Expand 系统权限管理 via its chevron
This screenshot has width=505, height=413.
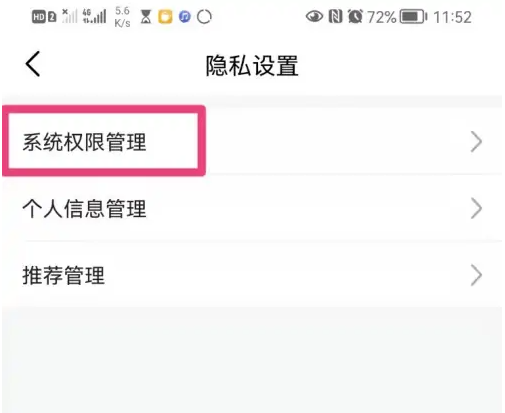477,142
